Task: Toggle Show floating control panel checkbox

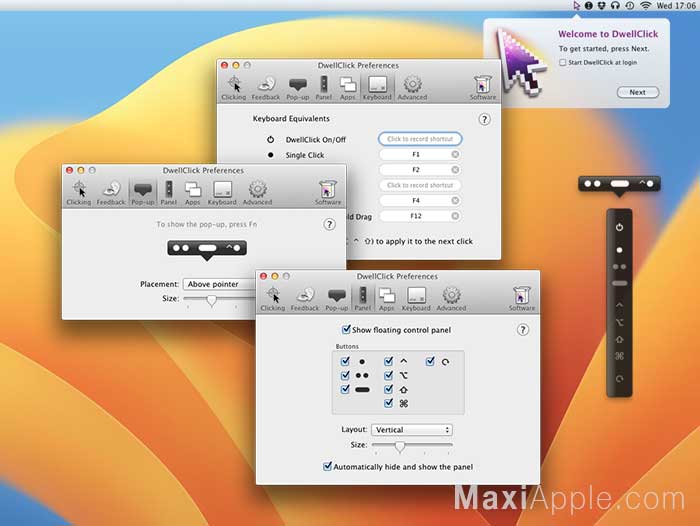Action: [346, 330]
